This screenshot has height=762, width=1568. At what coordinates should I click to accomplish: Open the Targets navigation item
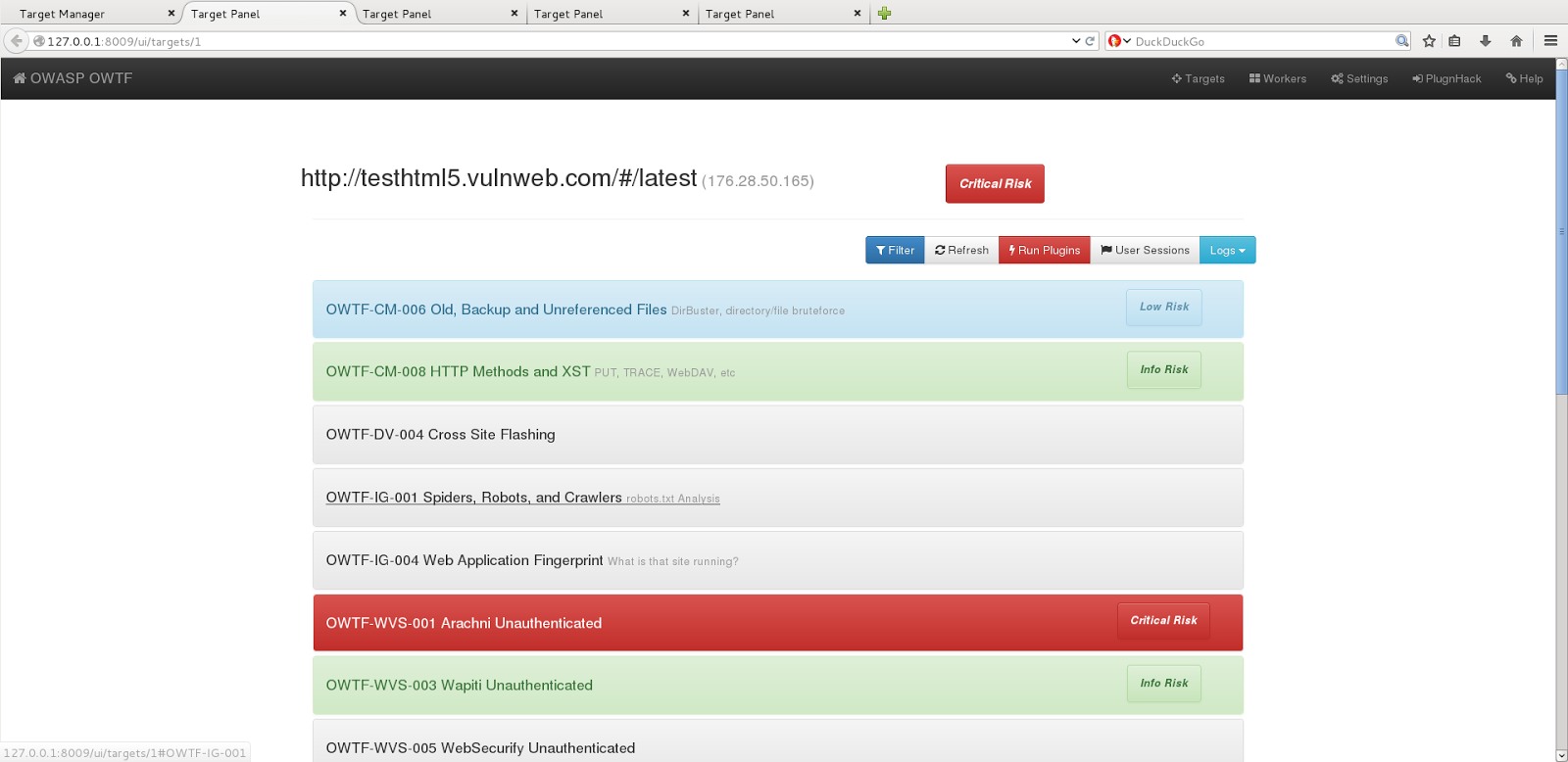pyautogui.click(x=1198, y=78)
